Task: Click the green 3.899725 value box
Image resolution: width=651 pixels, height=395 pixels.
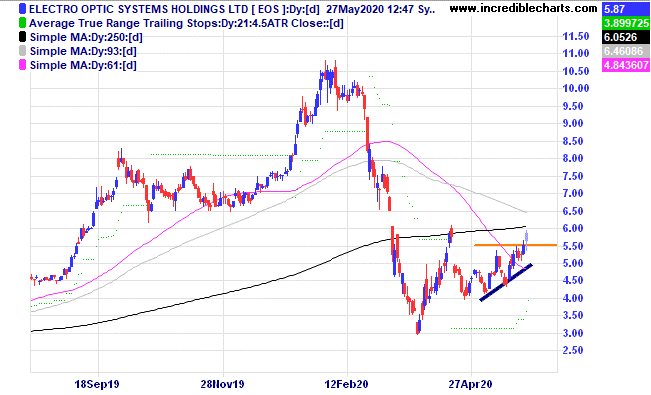Action: point(626,23)
